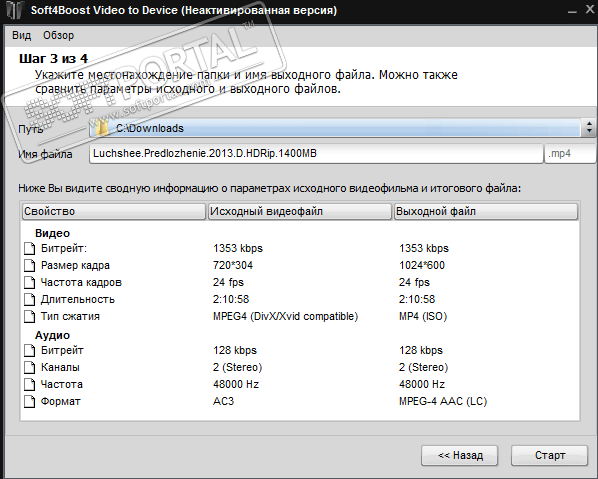This screenshot has height=479, width=598.
Task: Click the source frame size 720*304
Action: coord(233,265)
